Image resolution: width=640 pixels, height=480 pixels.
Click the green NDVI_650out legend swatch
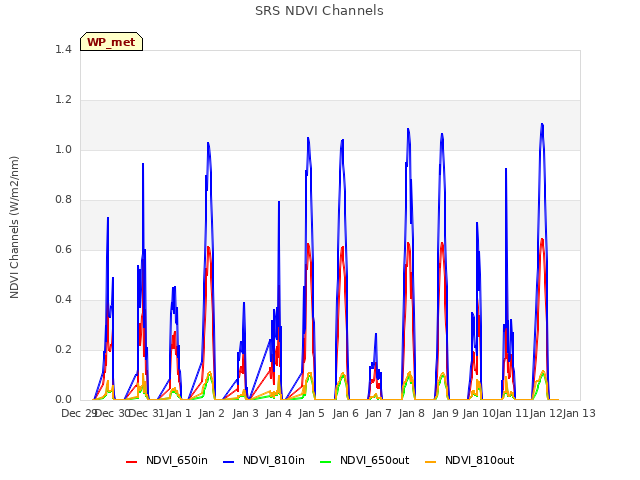tap(326, 462)
